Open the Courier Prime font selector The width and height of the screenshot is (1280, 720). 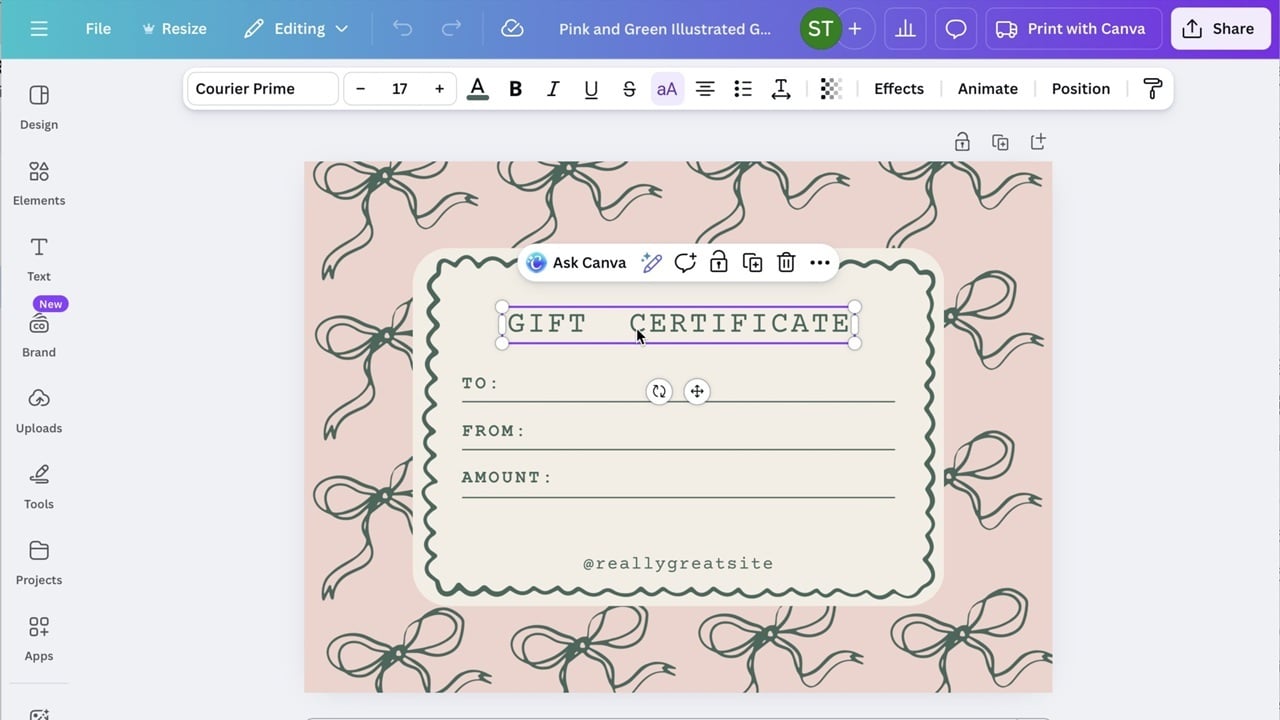pos(262,89)
